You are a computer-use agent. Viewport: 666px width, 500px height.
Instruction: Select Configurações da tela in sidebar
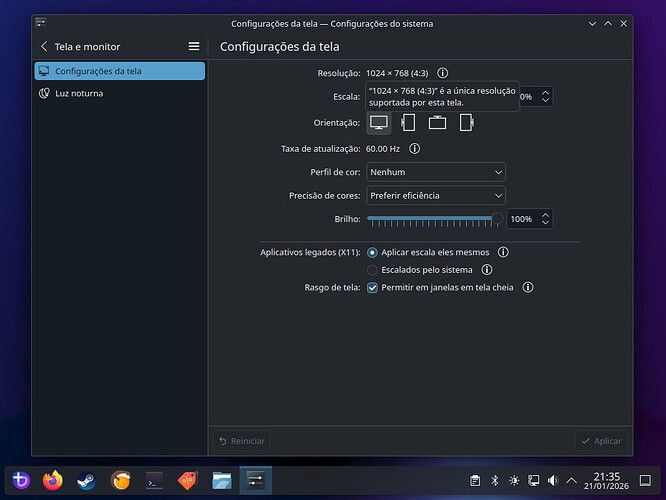[119, 71]
